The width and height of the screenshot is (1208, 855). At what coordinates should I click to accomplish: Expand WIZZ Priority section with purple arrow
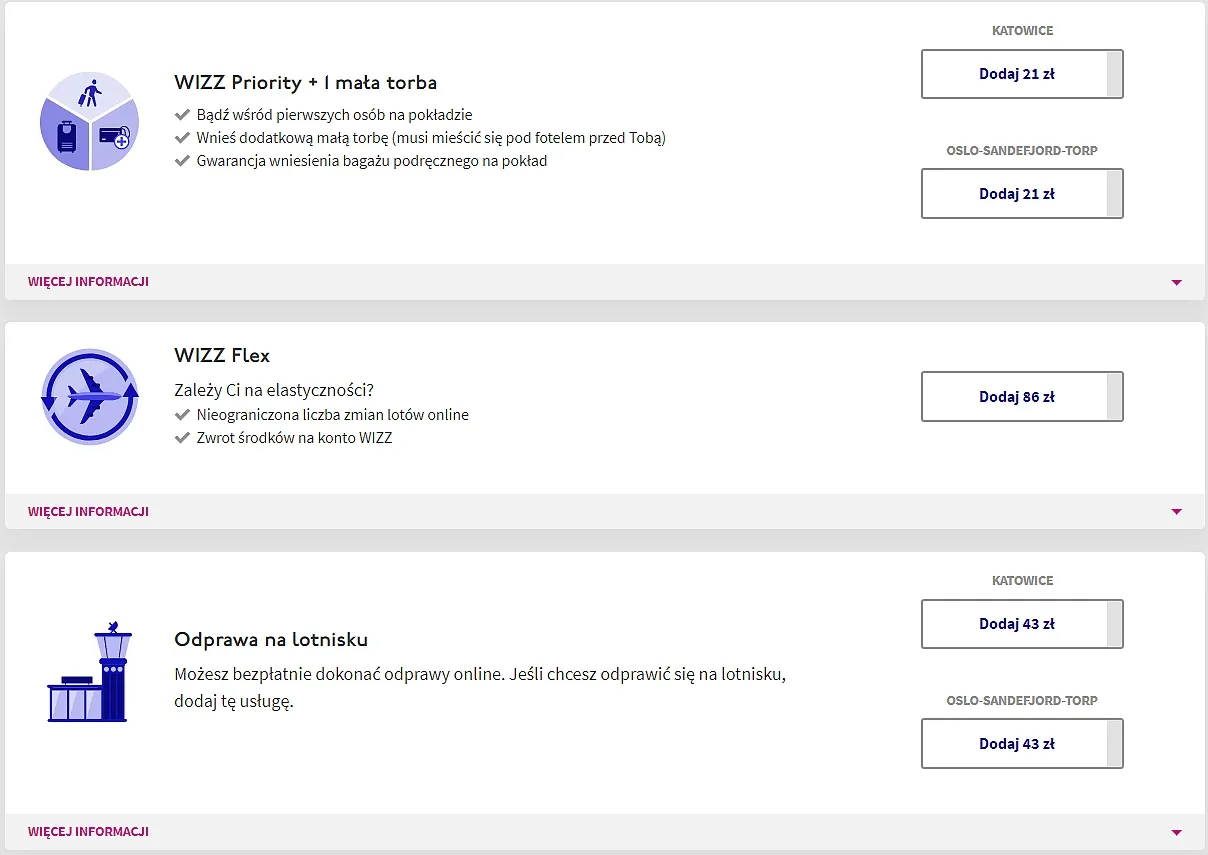(1176, 282)
